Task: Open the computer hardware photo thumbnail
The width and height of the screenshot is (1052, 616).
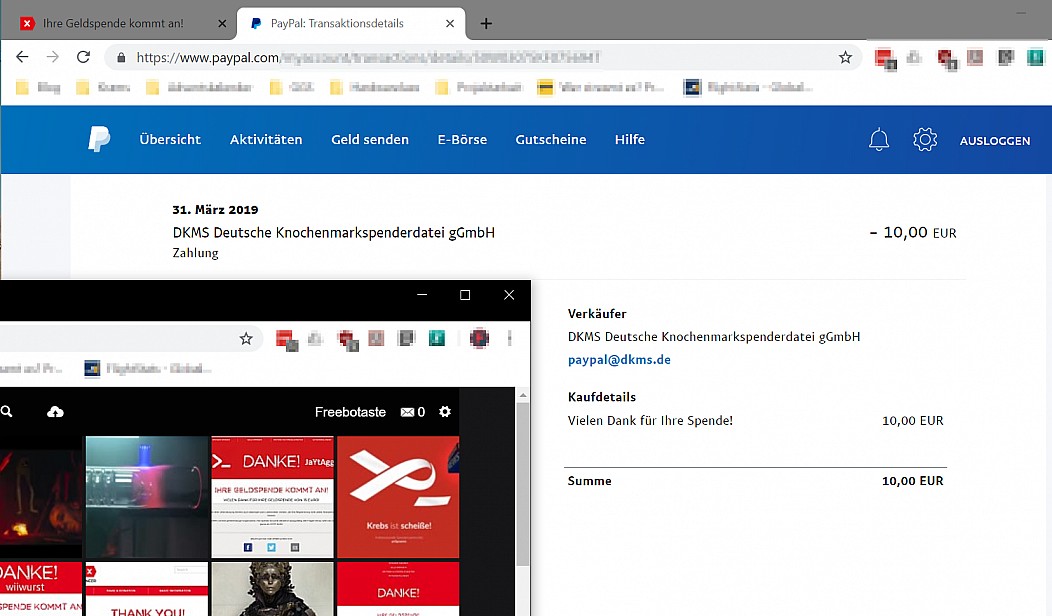Action: point(147,497)
